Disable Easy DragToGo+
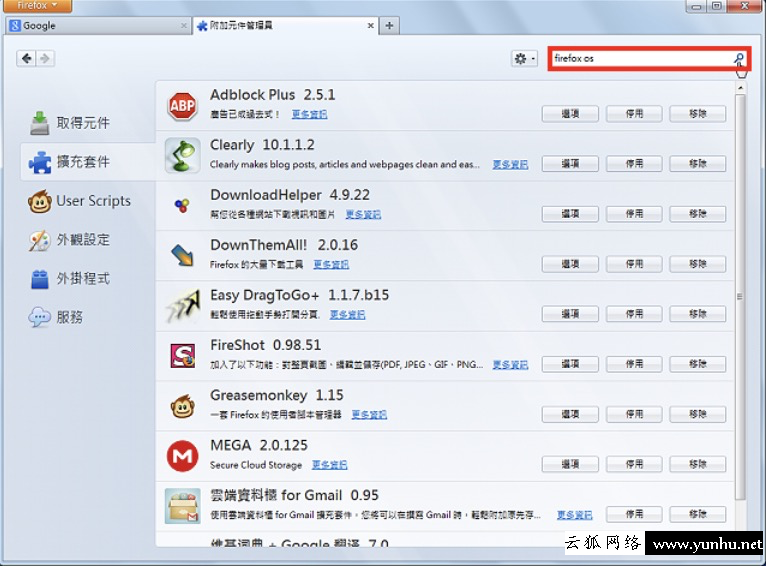 (x=634, y=314)
